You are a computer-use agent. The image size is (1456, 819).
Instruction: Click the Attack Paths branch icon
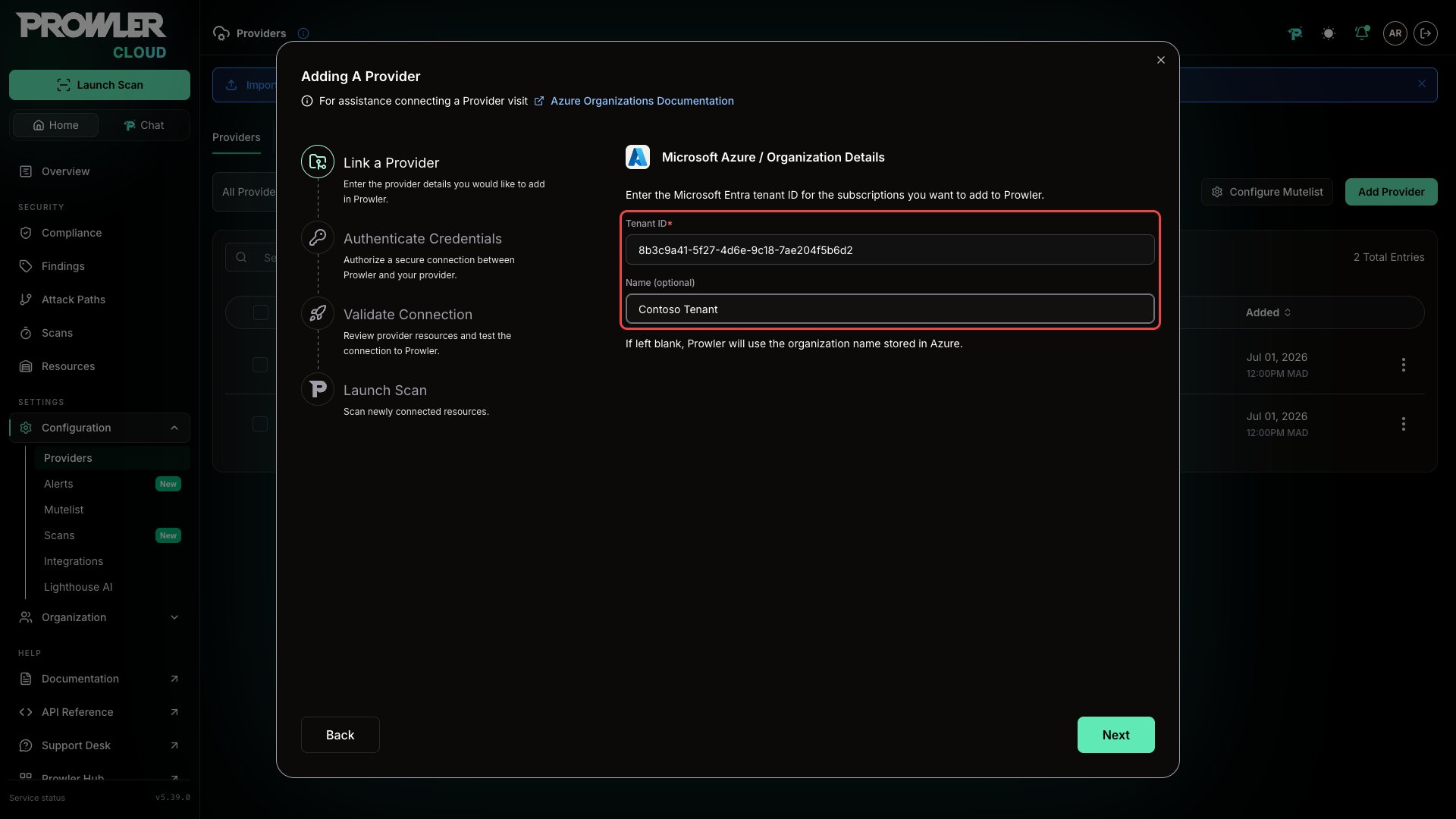click(x=26, y=300)
